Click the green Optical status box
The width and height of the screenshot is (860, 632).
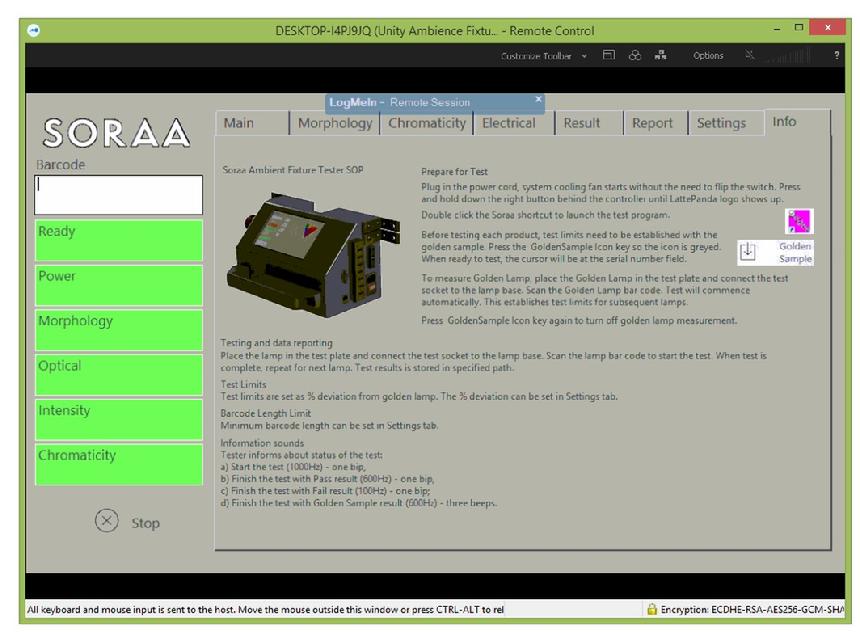pyautogui.click(x=119, y=375)
